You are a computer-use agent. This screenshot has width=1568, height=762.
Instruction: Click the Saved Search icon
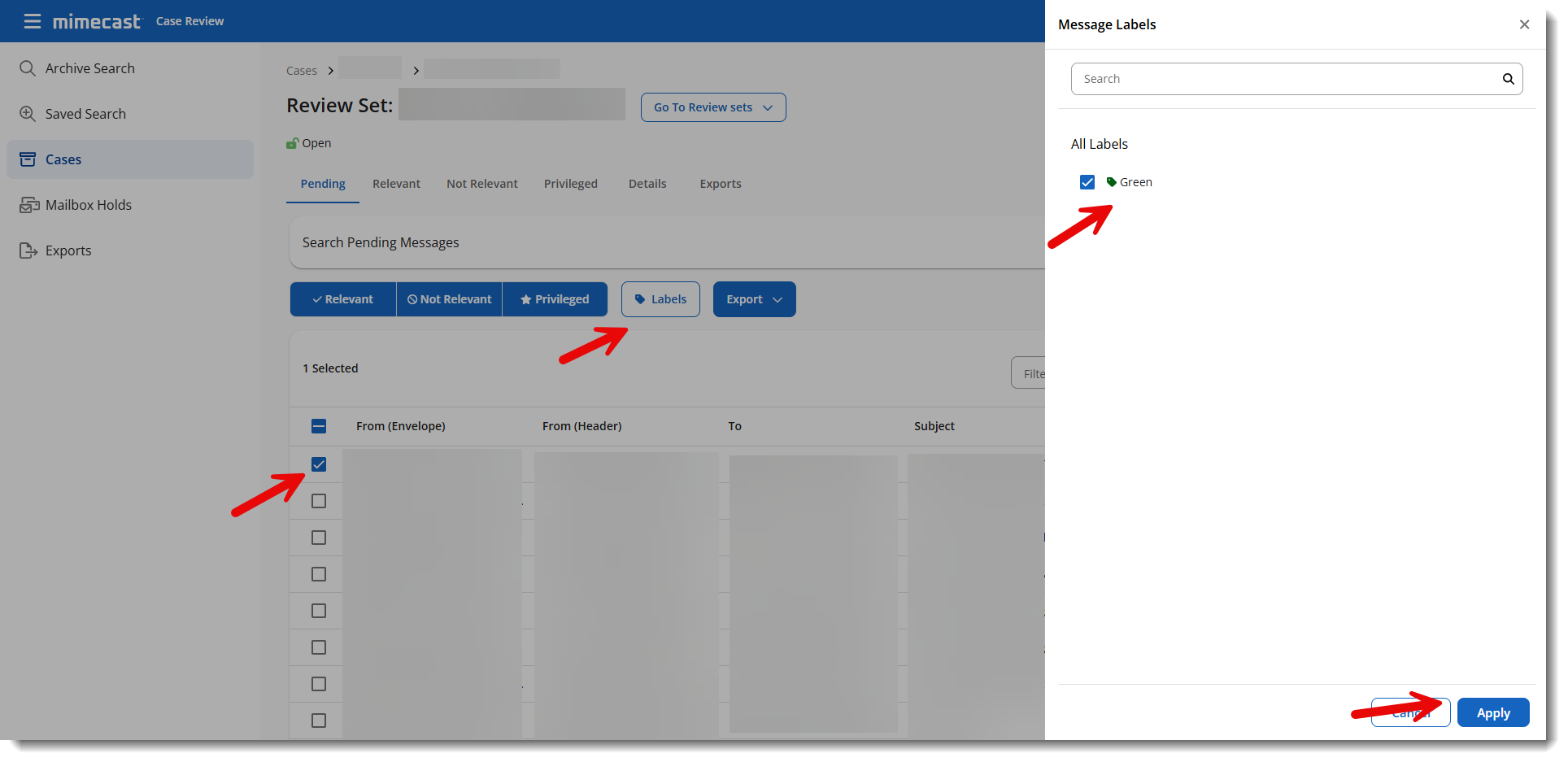tap(28, 114)
